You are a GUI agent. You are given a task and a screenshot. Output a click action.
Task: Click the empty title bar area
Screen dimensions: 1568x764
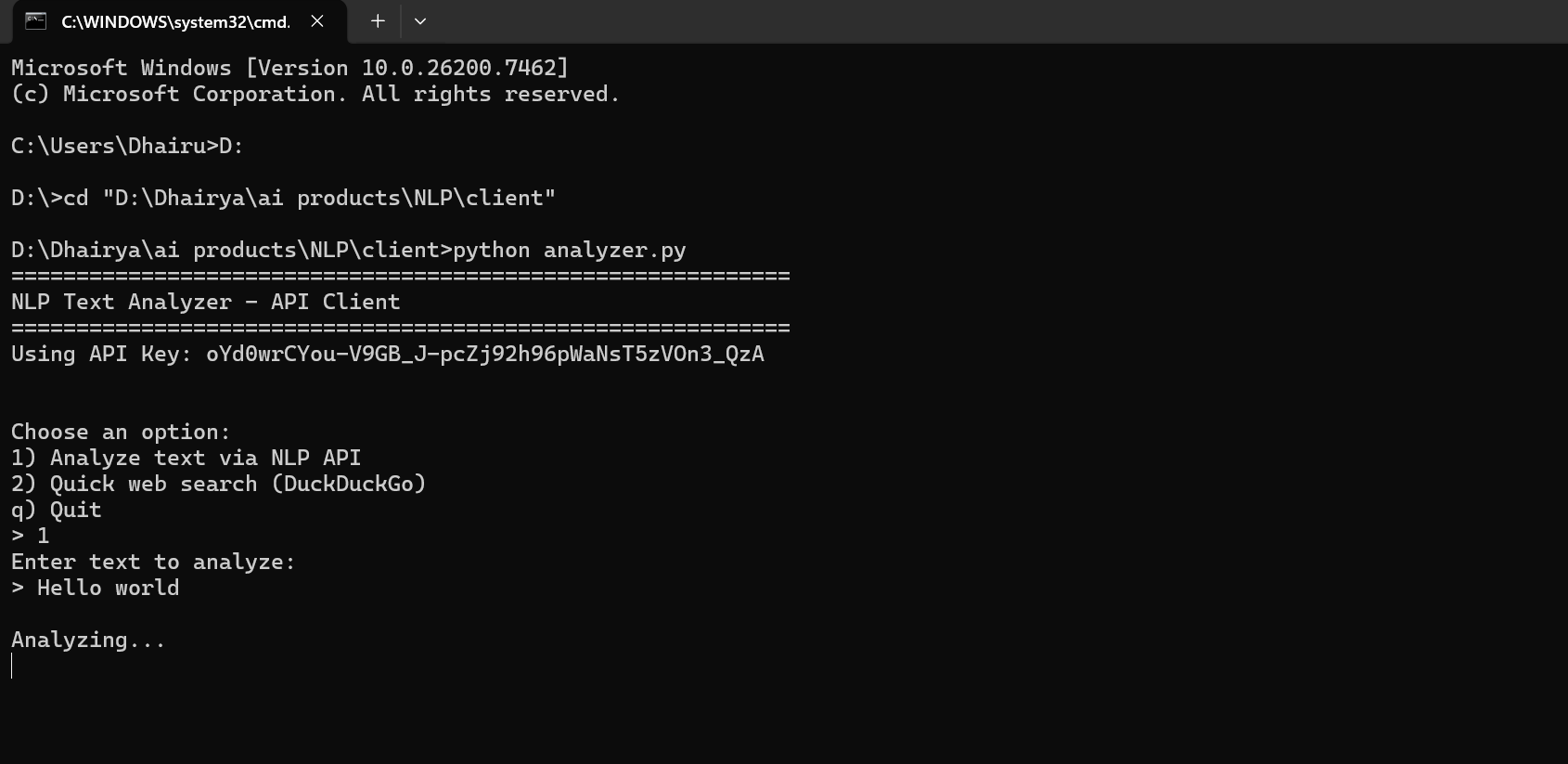coord(928,21)
